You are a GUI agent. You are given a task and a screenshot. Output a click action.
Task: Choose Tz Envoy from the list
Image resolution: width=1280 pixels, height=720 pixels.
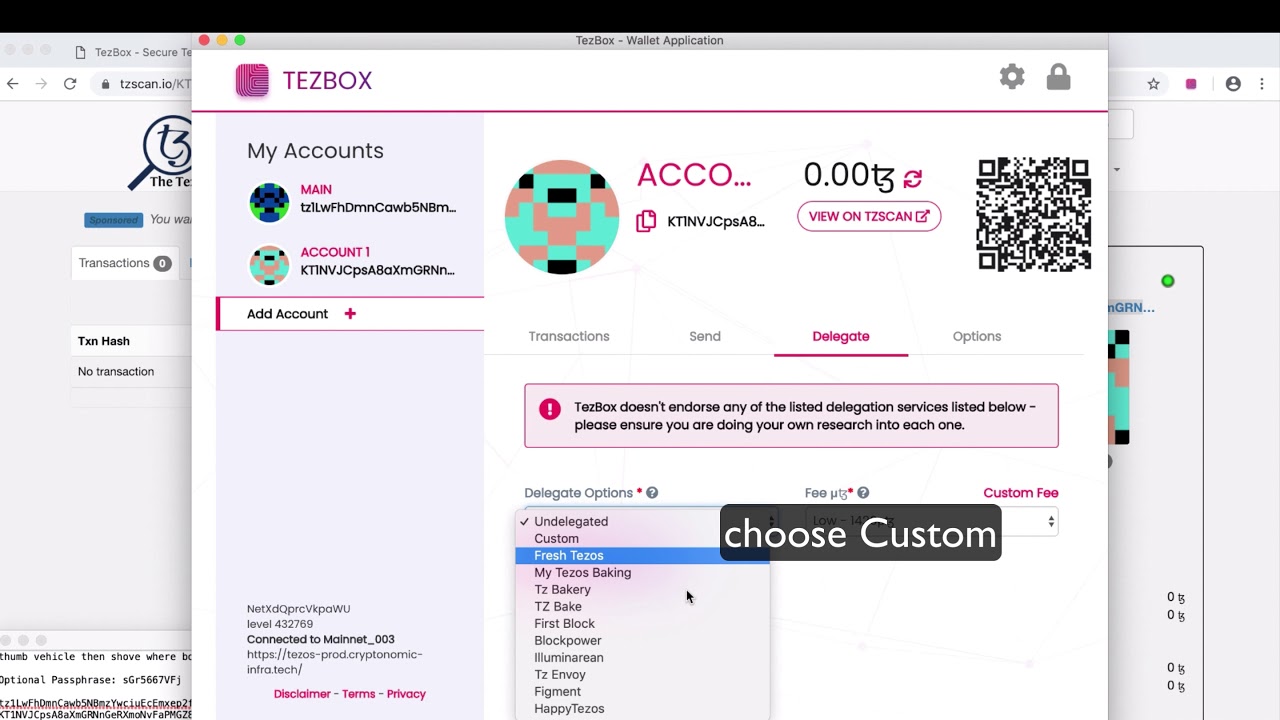click(x=643, y=674)
